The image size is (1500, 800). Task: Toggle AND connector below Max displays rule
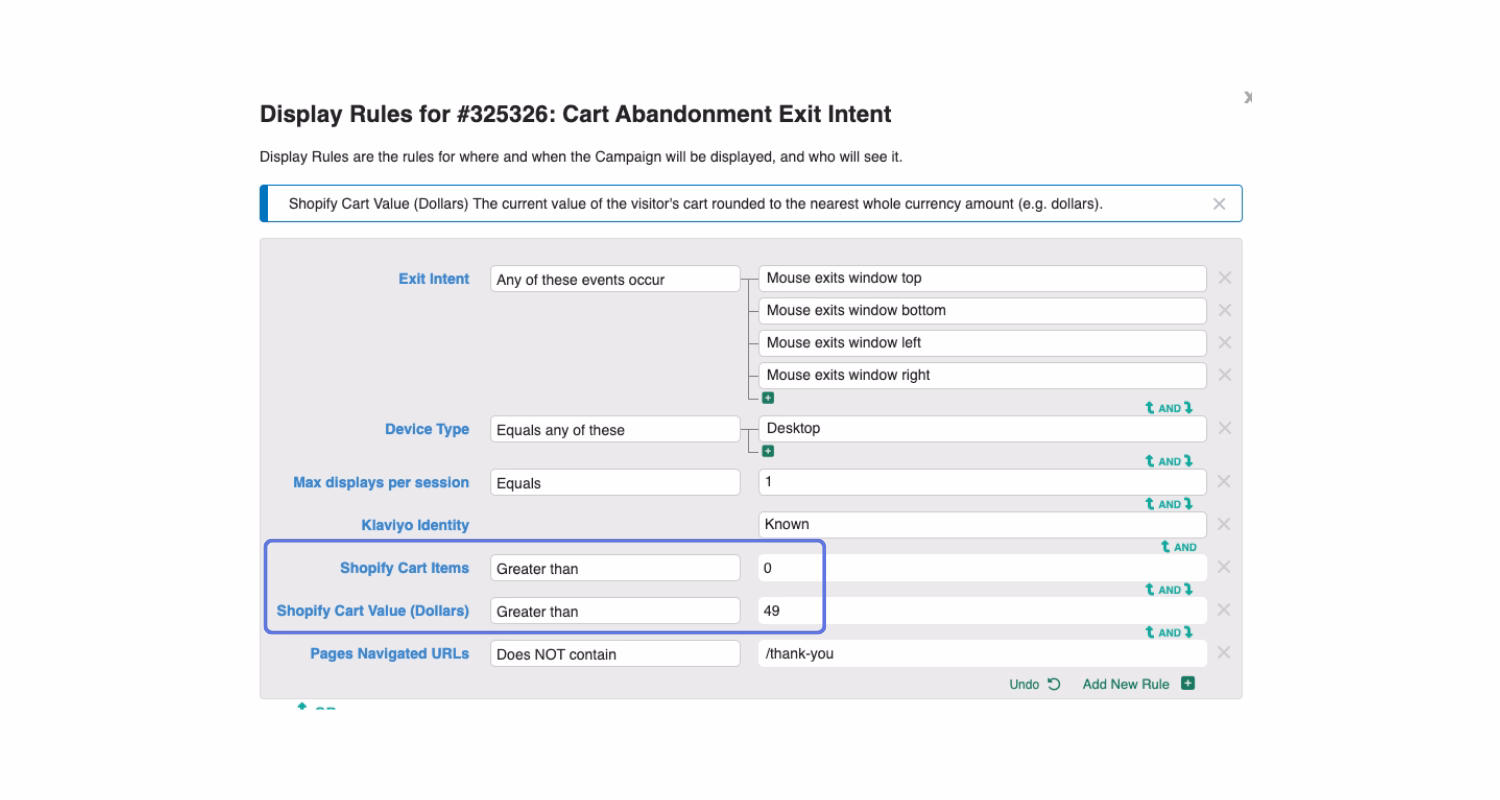pyautogui.click(x=1169, y=504)
